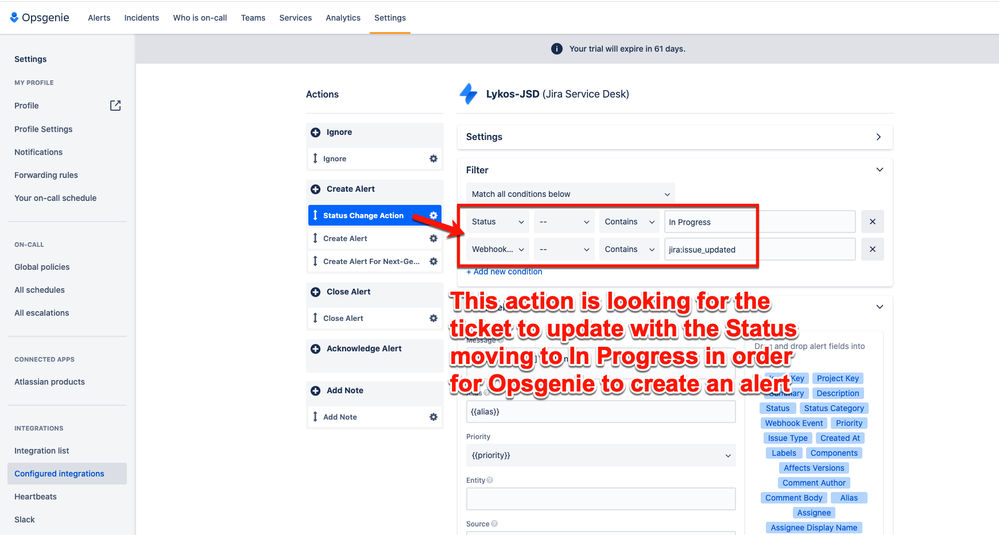Click Add new condition link
The width and height of the screenshot is (999, 535).
tap(505, 271)
